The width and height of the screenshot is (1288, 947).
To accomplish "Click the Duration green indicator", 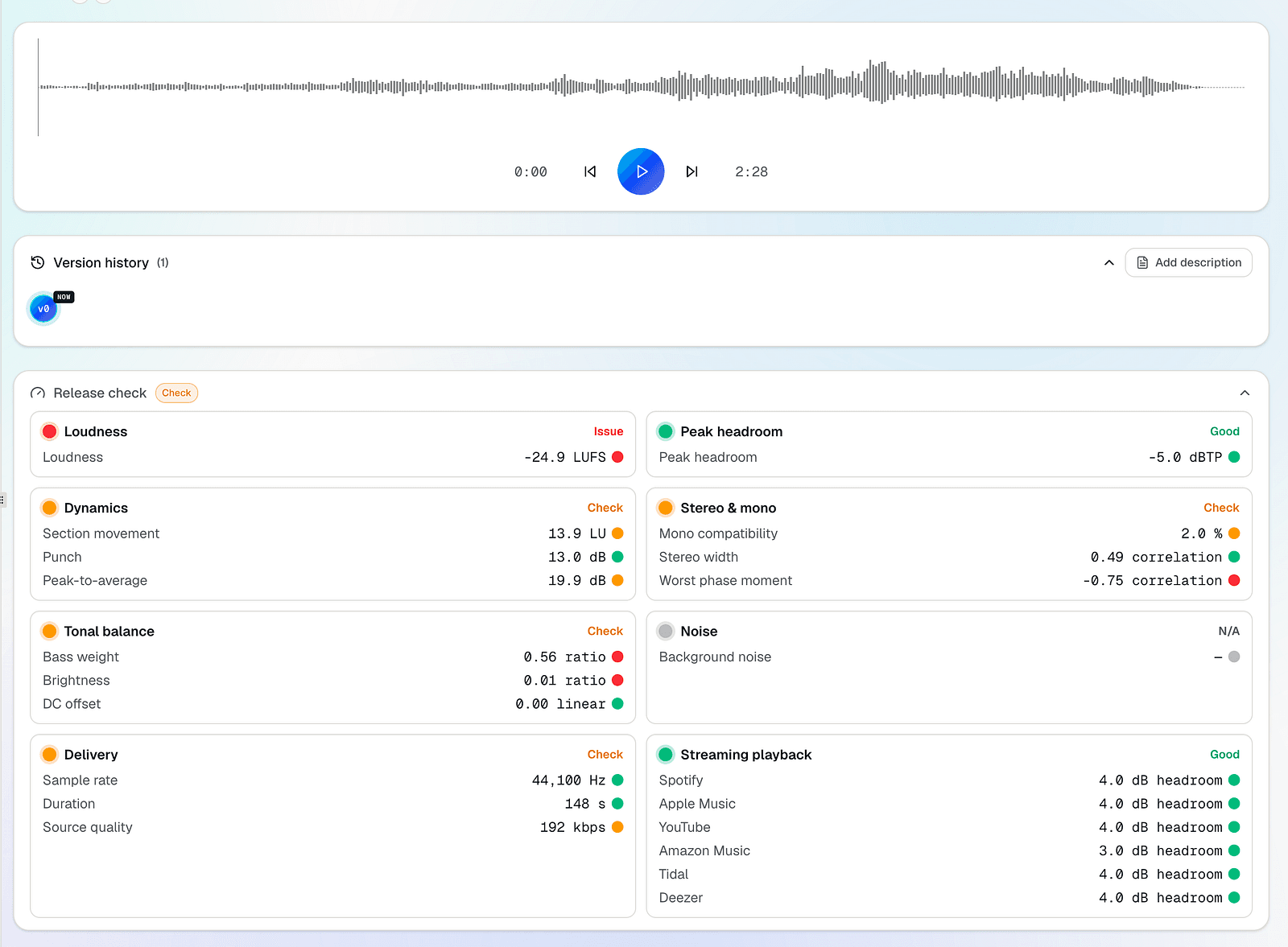I will point(617,804).
